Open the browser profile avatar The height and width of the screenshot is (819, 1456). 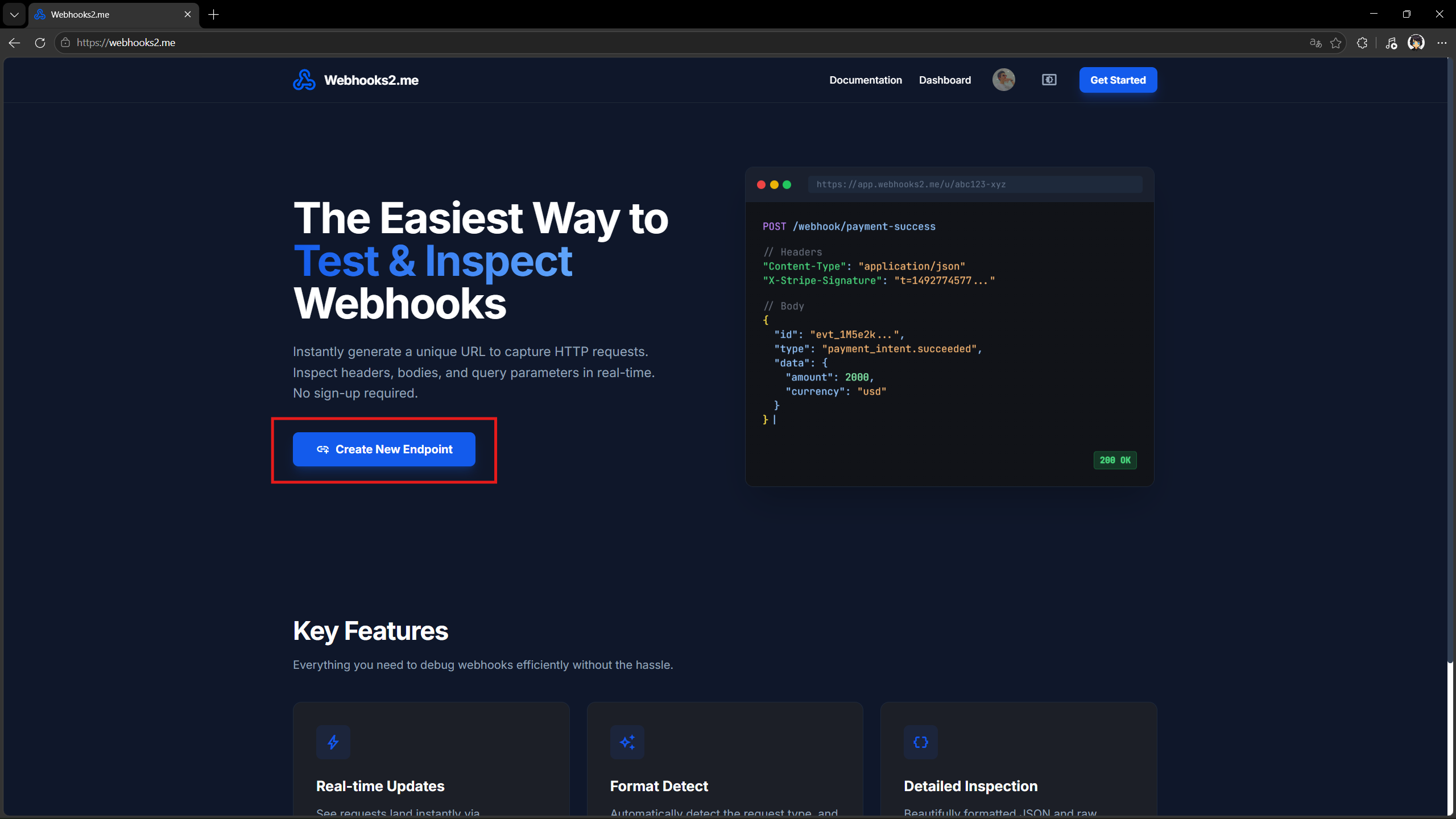pos(1416,43)
